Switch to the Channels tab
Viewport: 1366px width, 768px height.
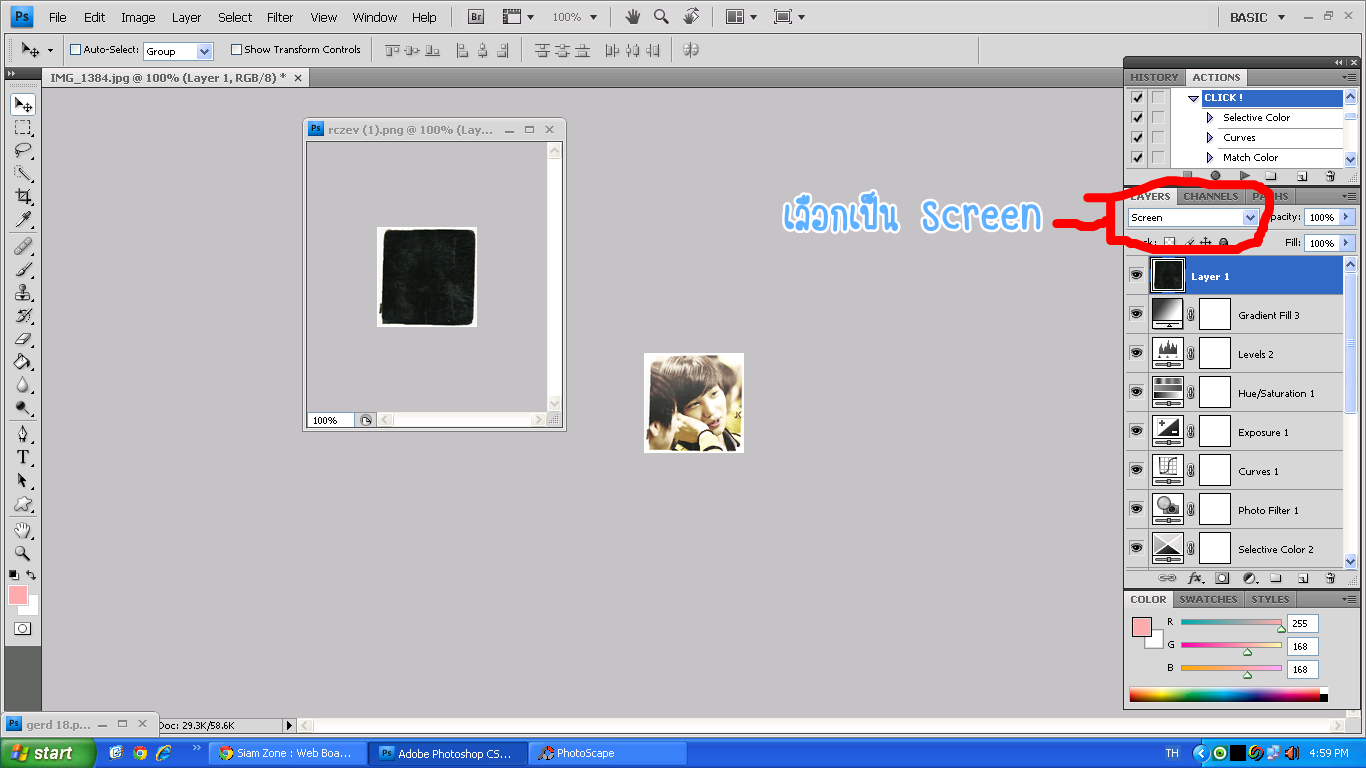(x=1210, y=196)
